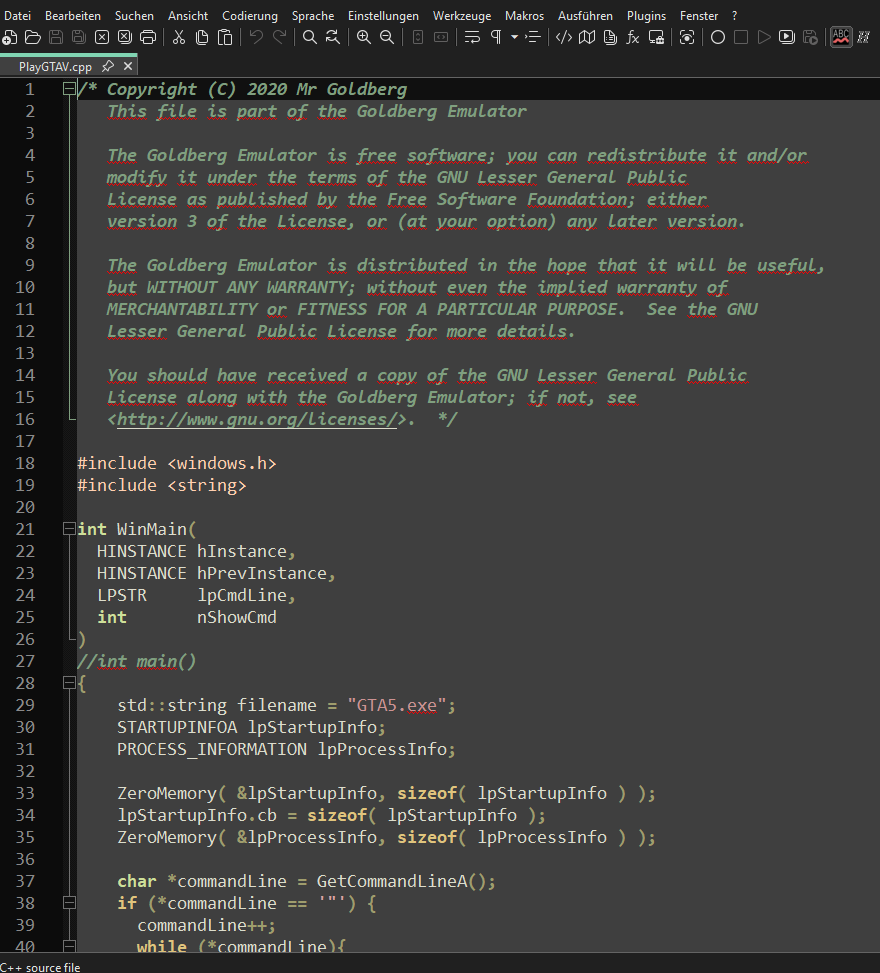This screenshot has height=973, width=880.
Task: Open the Suchen menu
Action: pyautogui.click(x=134, y=16)
